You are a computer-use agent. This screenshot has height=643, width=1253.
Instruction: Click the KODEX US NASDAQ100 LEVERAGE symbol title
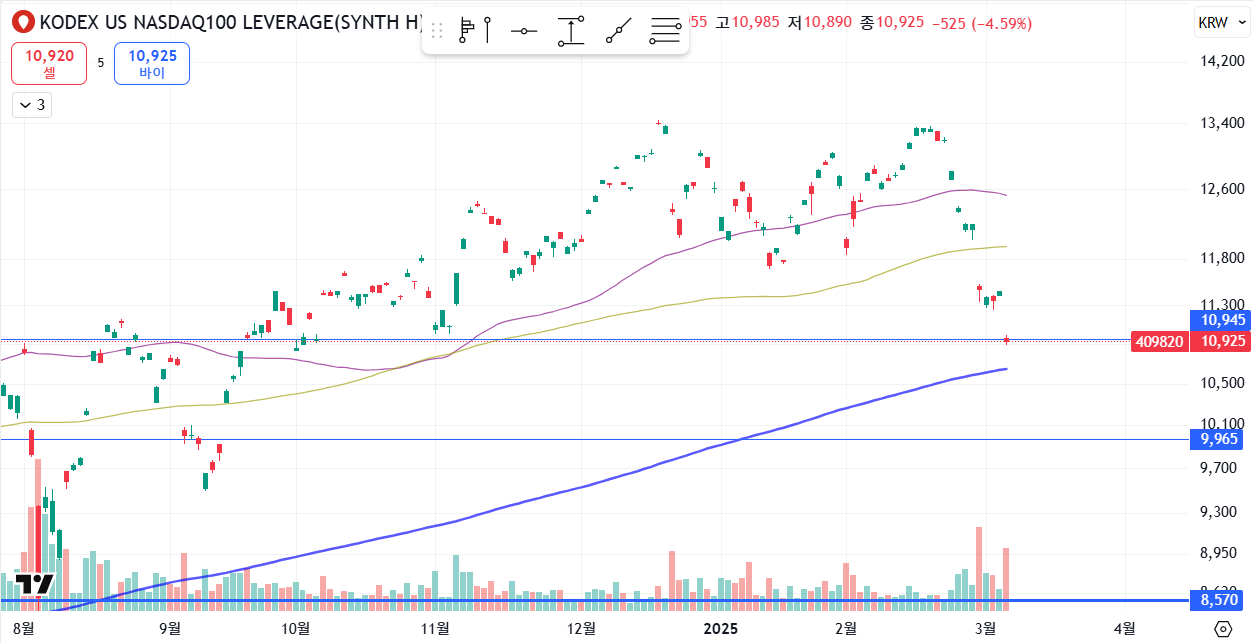231,21
